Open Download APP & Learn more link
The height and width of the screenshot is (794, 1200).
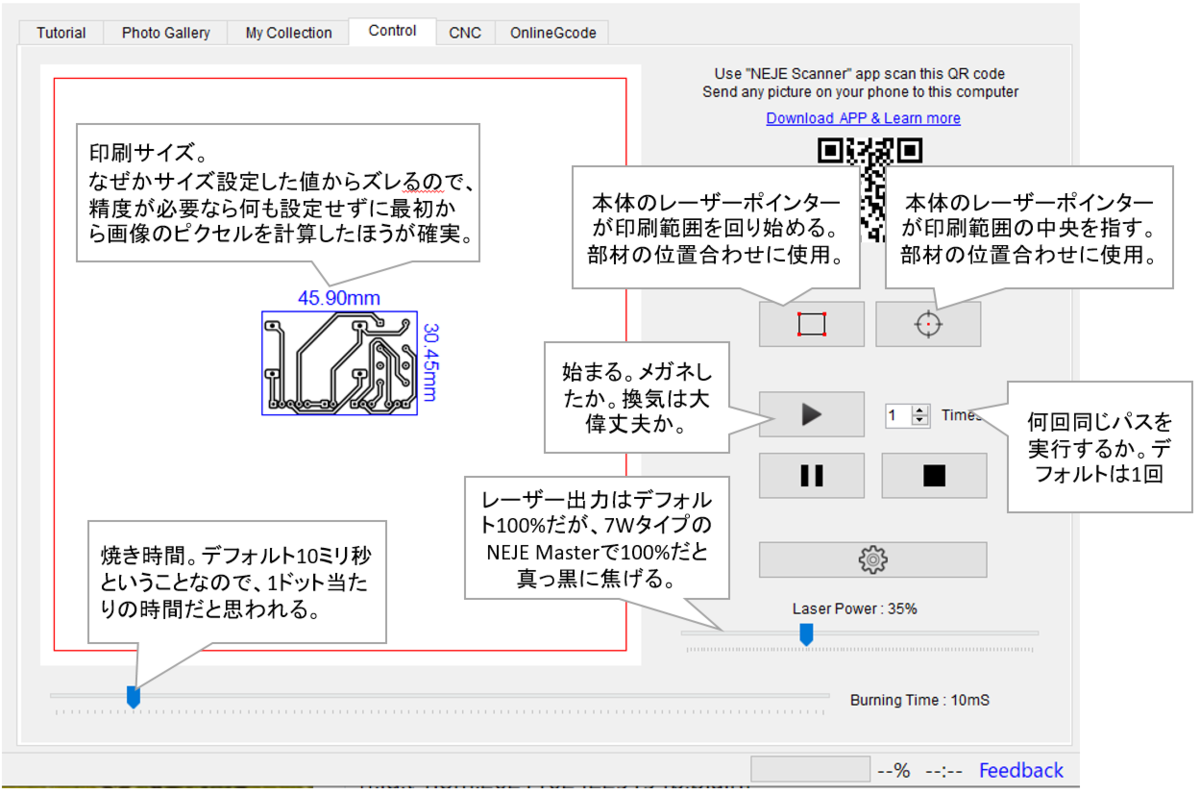863,118
